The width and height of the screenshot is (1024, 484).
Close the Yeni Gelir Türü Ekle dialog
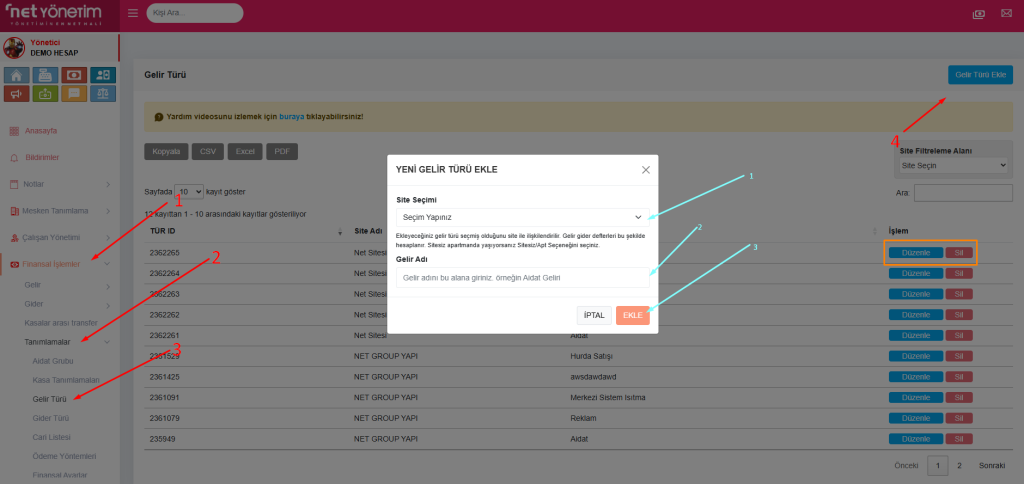point(645,170)
